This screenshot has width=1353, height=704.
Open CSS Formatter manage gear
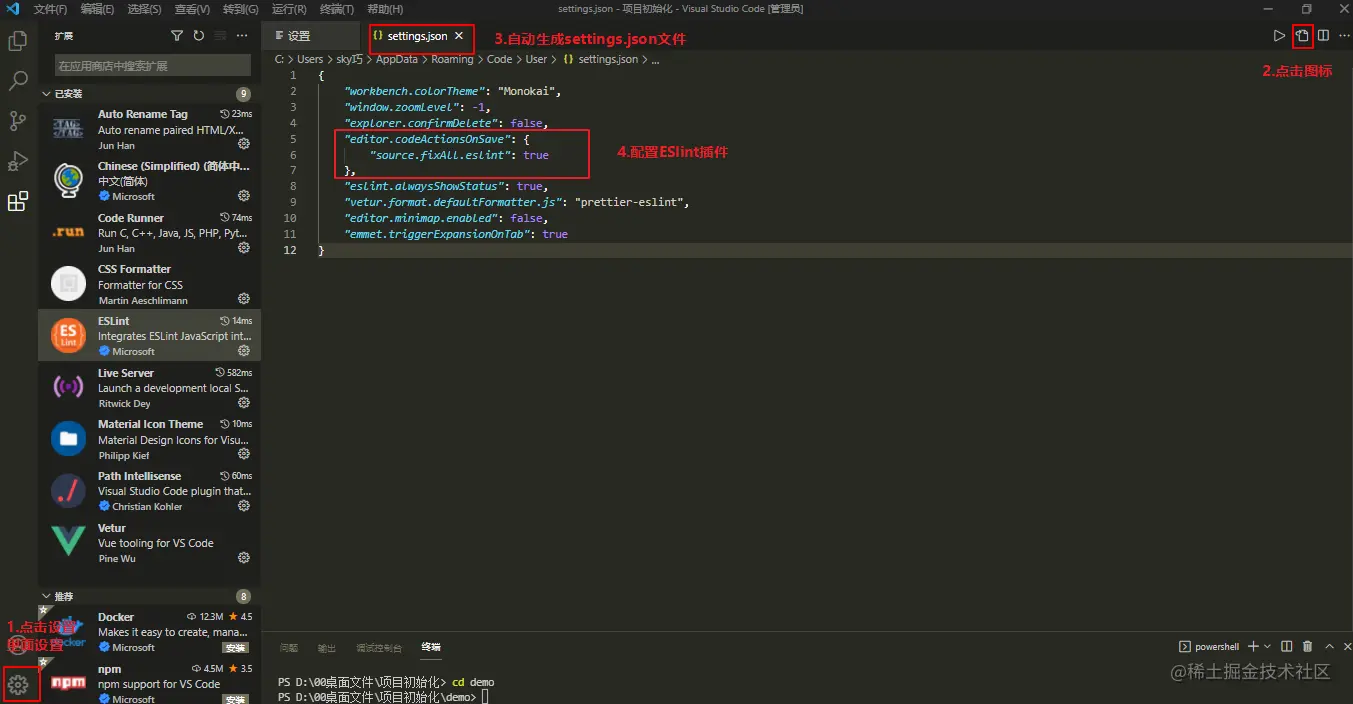(244, 299)
